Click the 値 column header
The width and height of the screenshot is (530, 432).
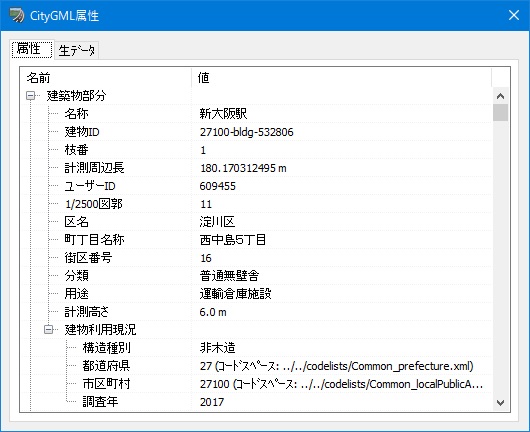(x=341, y=78)
